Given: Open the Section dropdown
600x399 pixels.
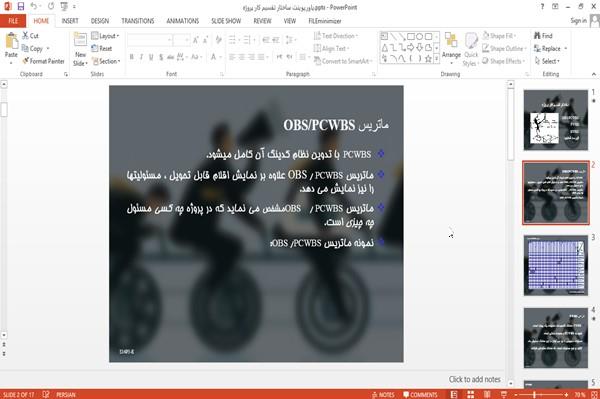Looking at the screenshot, I should [106, 61].
